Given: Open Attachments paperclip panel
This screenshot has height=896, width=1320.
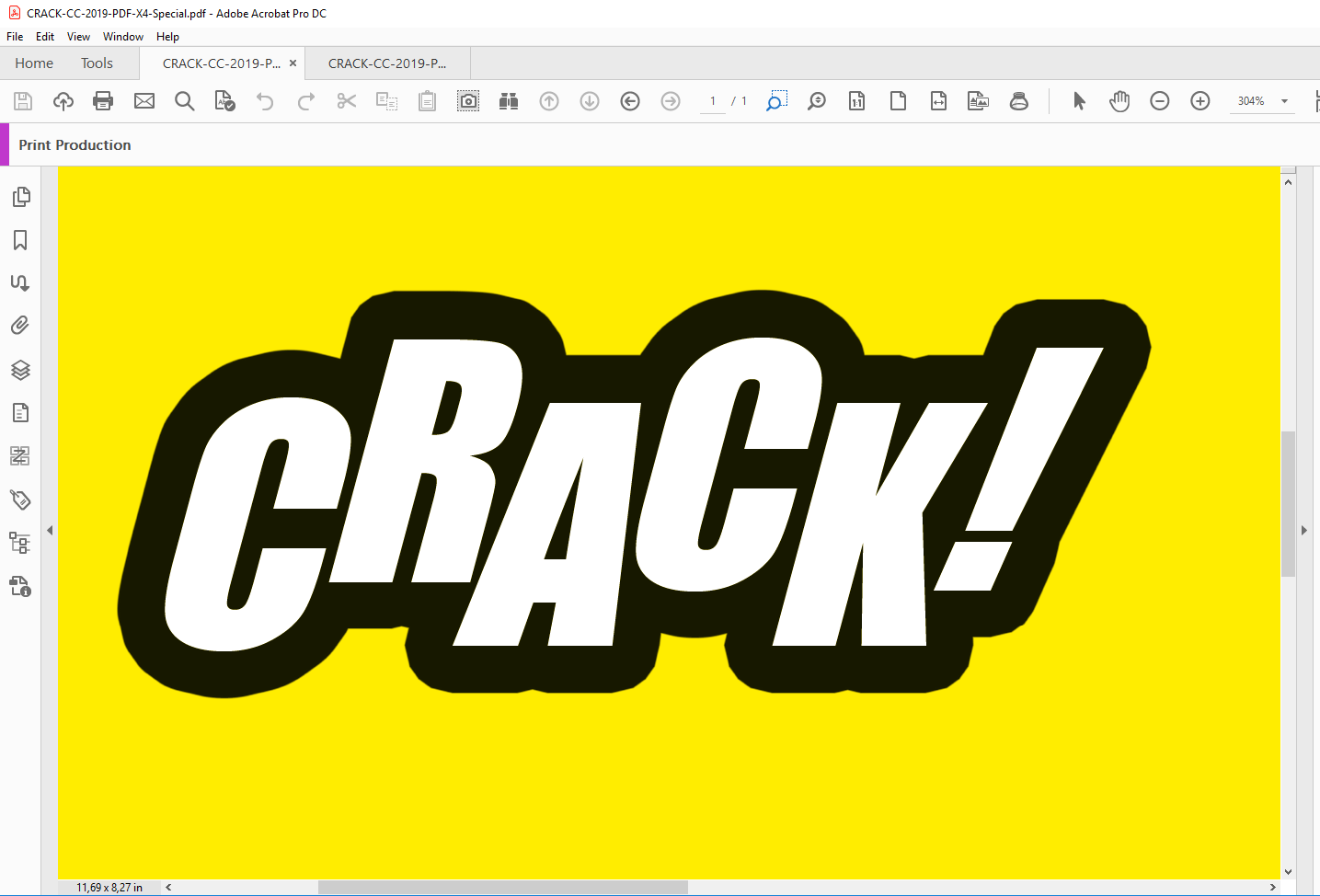Looking at the screenshot, I should coord(20,326).
